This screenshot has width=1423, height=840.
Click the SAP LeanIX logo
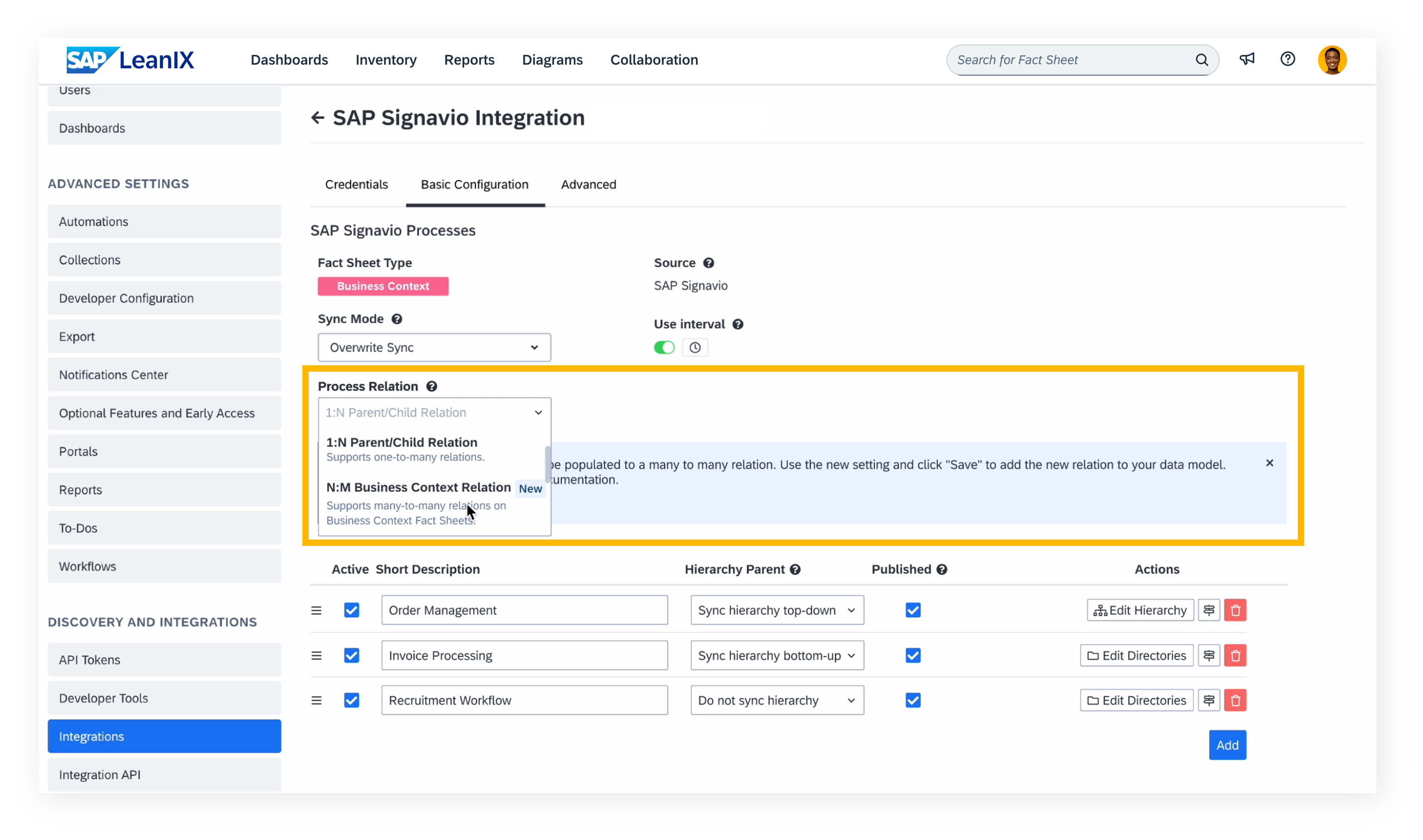(x=130, y=60)
